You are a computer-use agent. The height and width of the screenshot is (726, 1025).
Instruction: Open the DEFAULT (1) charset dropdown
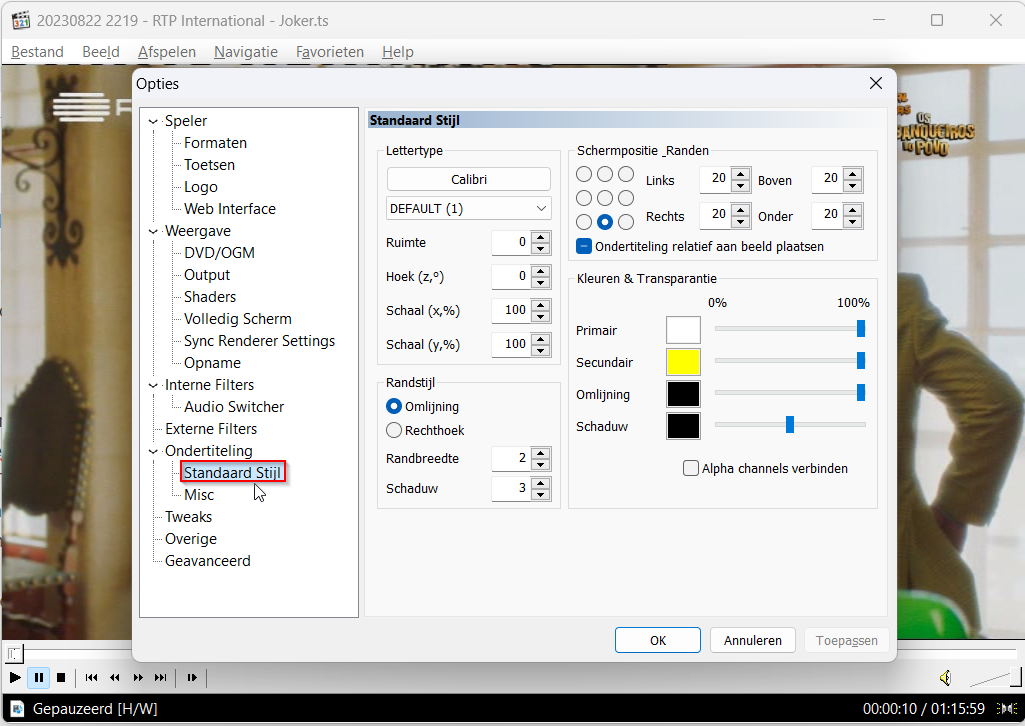tap(468, 208)
